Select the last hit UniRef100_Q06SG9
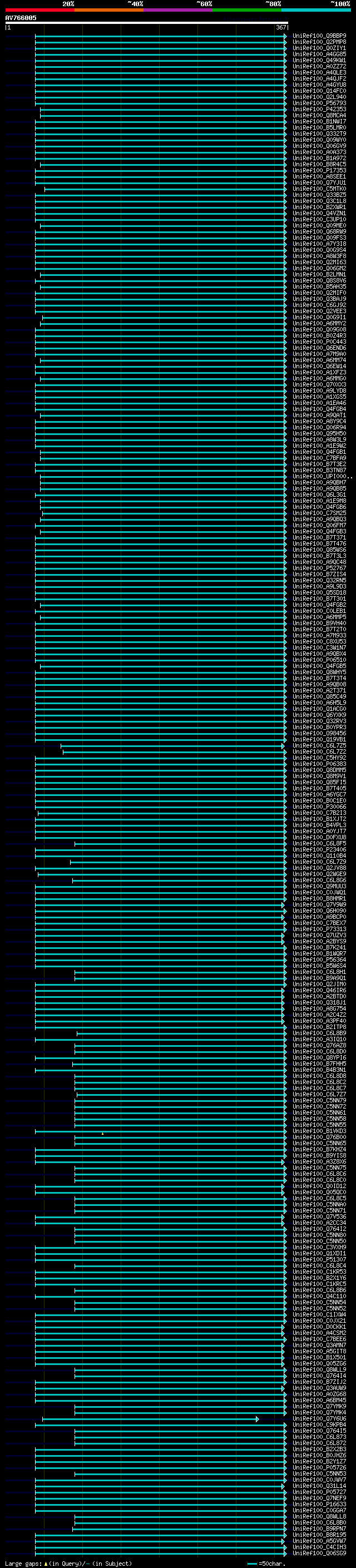 point(319,1554)
